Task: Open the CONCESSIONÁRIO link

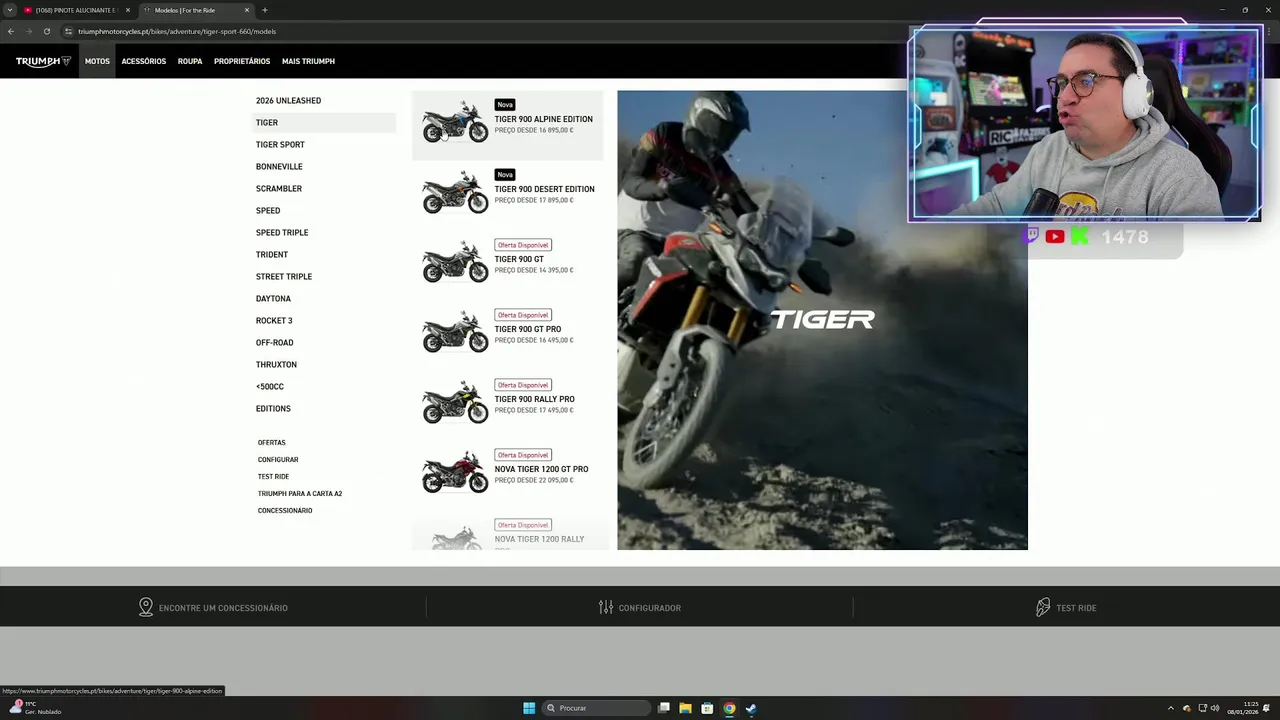Action: [285, 511]
